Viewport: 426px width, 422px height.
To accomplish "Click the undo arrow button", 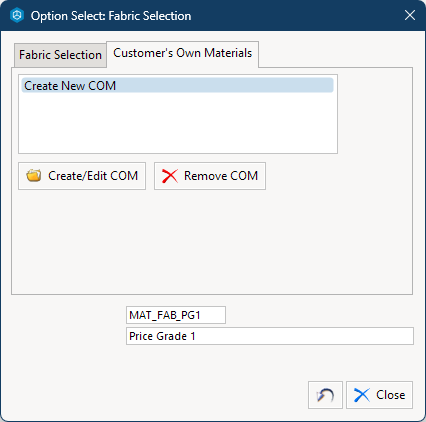I will click(x=325, y=395).
